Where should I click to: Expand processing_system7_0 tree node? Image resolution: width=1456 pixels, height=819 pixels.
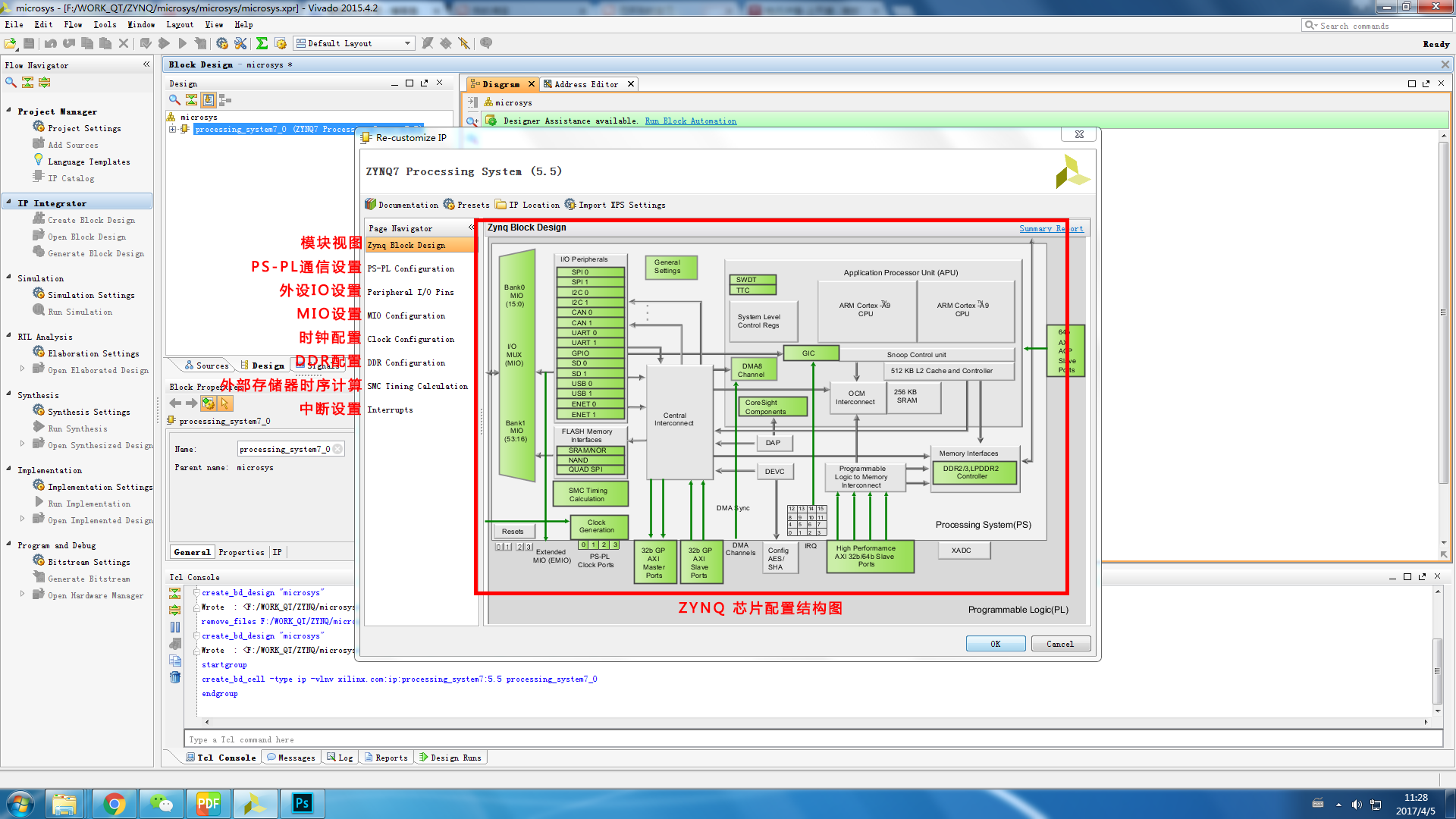[x=172, y=129]
